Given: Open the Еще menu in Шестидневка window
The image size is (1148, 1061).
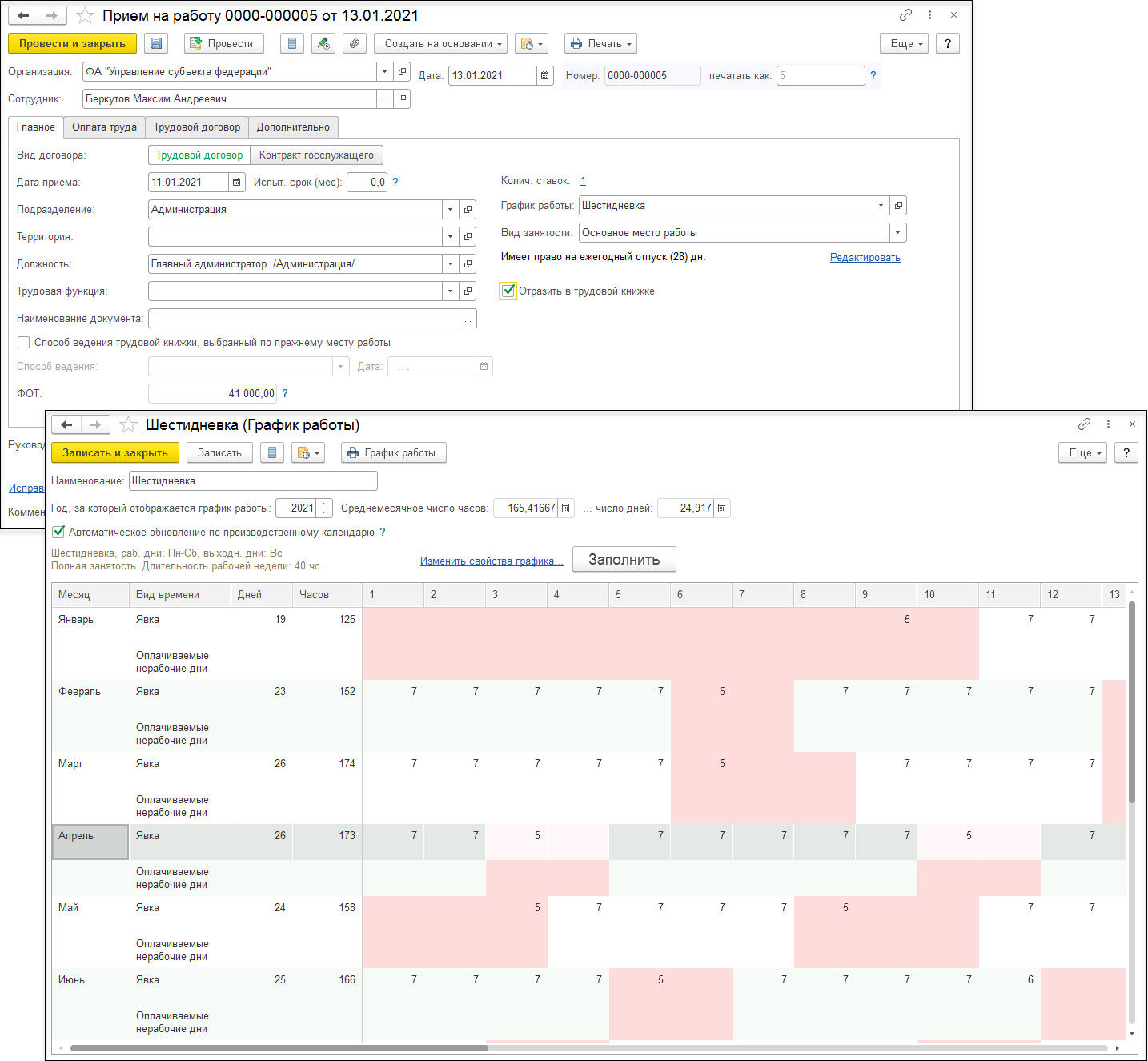Looking at the screenshot, I should click(x=1083, y=452).
